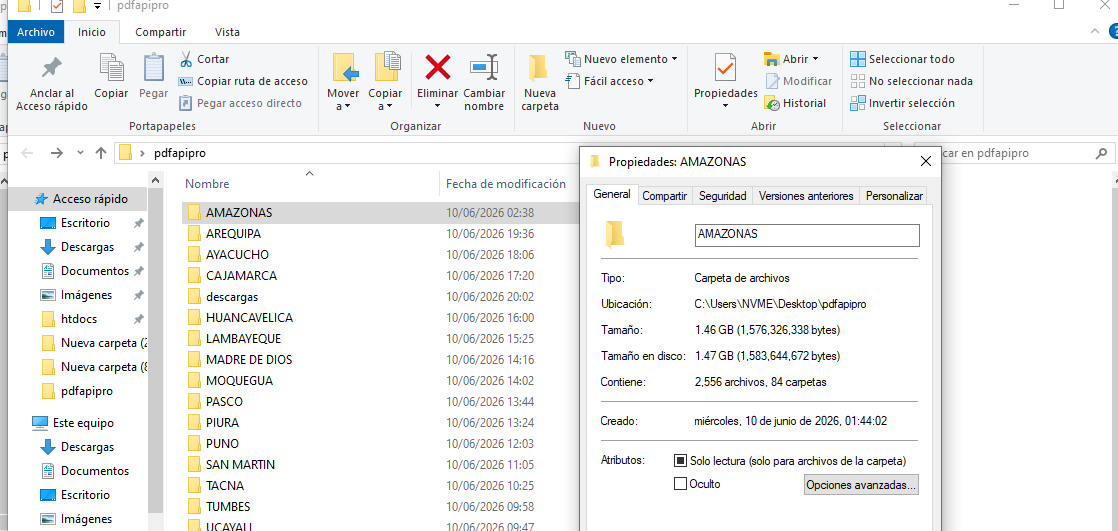1118x531 pixels.
Task: Select the AREQUIPA folder
Action: click(x=381, y=233)
